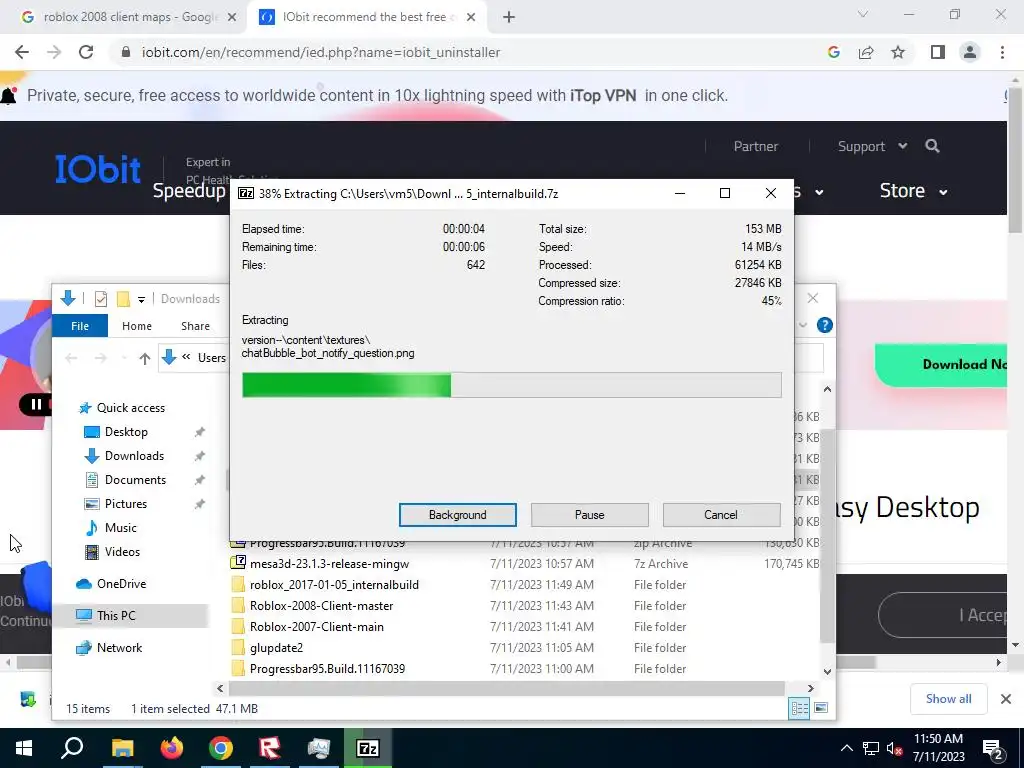The image size is (1024, 768).
Task: Select Music in navigation pane
Action: pyautogui.click(x=121, y=528)
